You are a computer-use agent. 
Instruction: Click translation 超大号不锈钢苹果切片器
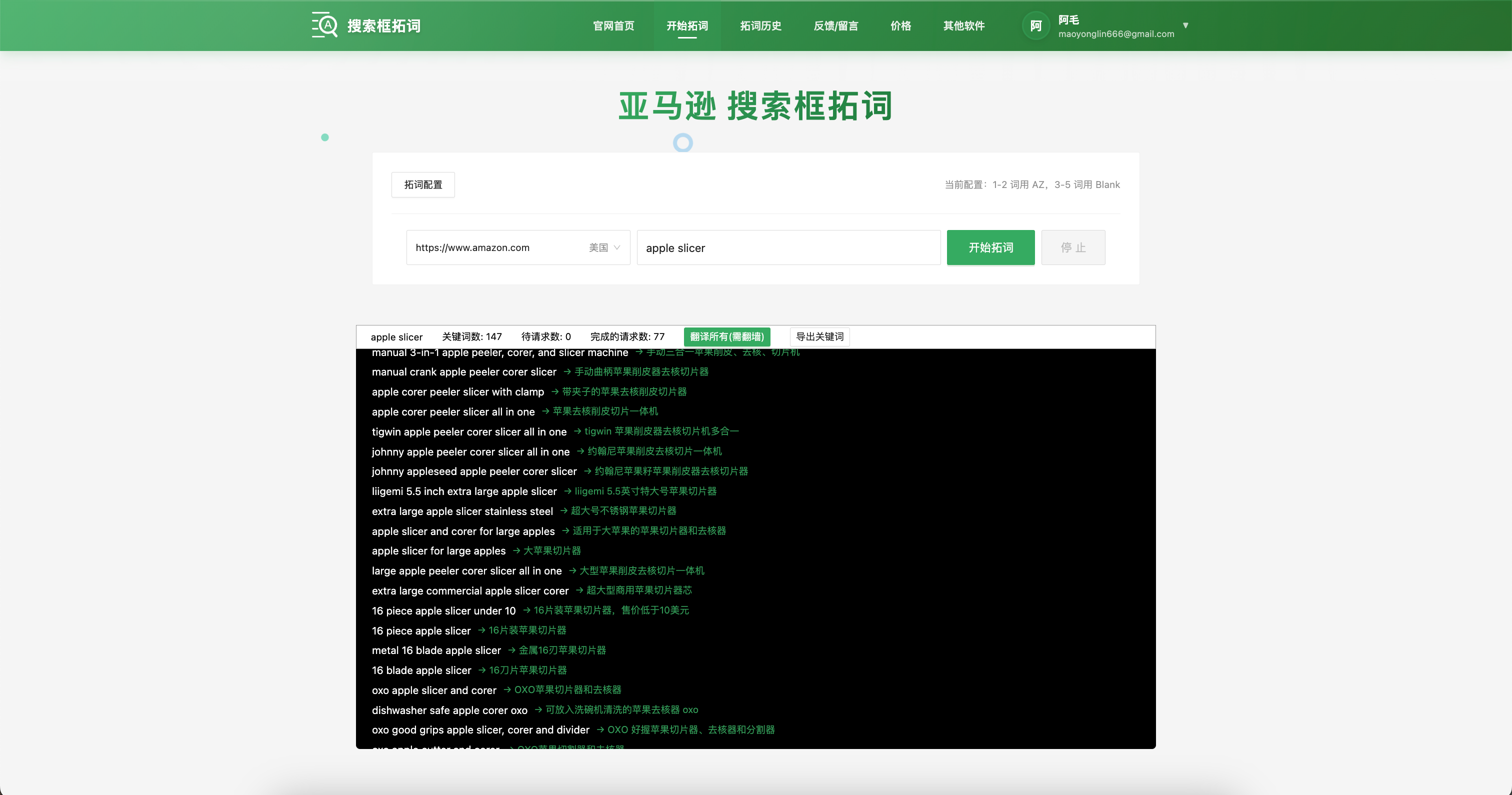623,511
